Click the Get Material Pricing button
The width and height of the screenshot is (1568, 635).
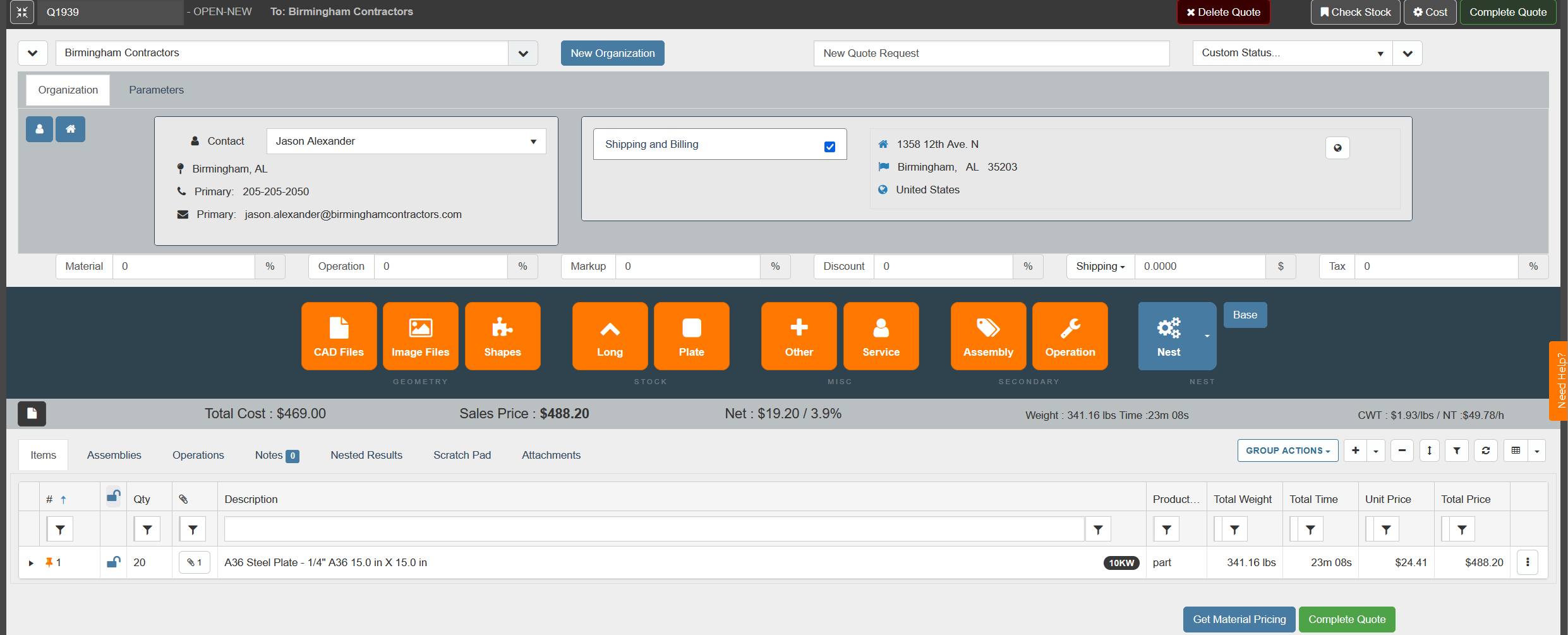click(x=1239, y=619)
